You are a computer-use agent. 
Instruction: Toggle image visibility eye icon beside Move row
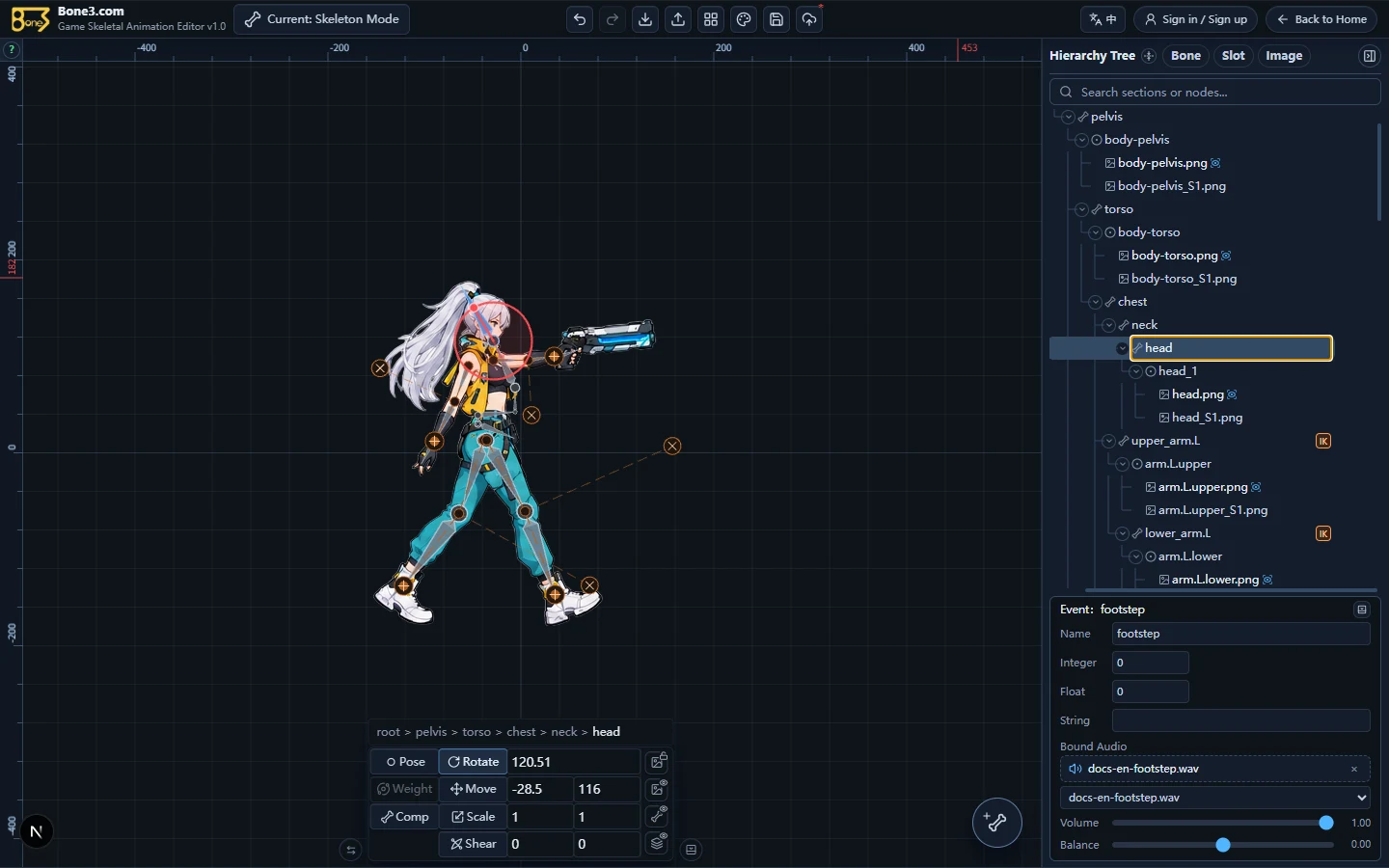click(x=658, y=789)
